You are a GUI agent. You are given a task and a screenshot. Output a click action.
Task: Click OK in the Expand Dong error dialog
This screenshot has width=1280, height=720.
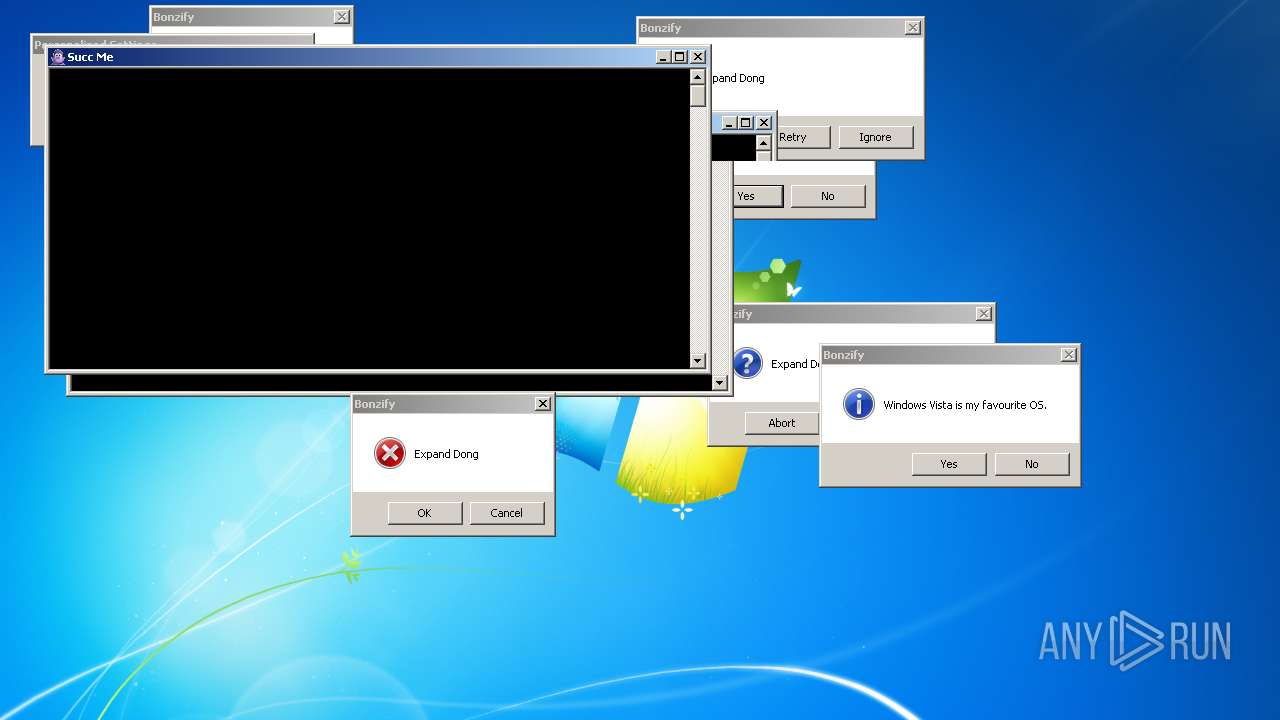coord(424,513)
